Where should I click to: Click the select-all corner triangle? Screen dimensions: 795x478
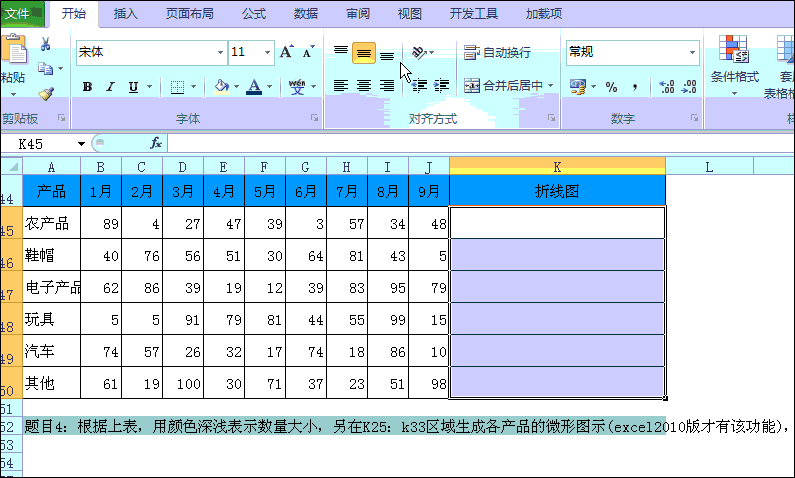[x=12, y=166]
